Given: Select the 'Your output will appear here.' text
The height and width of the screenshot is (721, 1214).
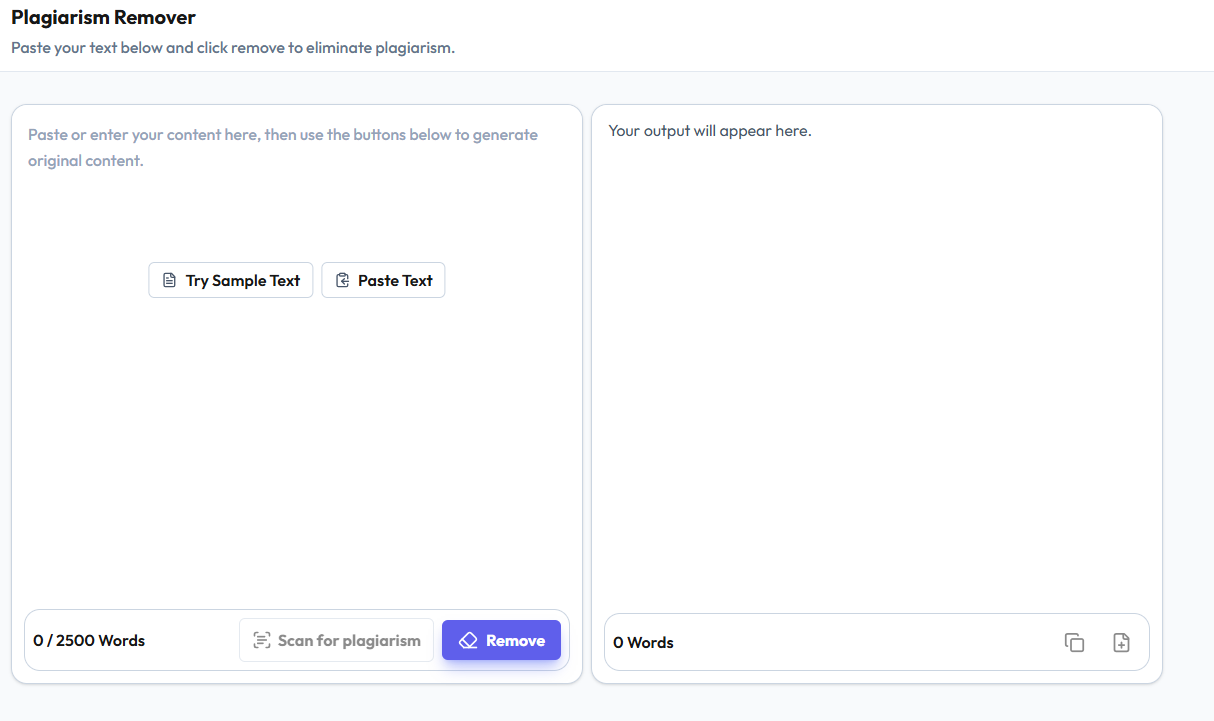Looking at the screenshot, I should pyautogui.click(x=710, y=131).
